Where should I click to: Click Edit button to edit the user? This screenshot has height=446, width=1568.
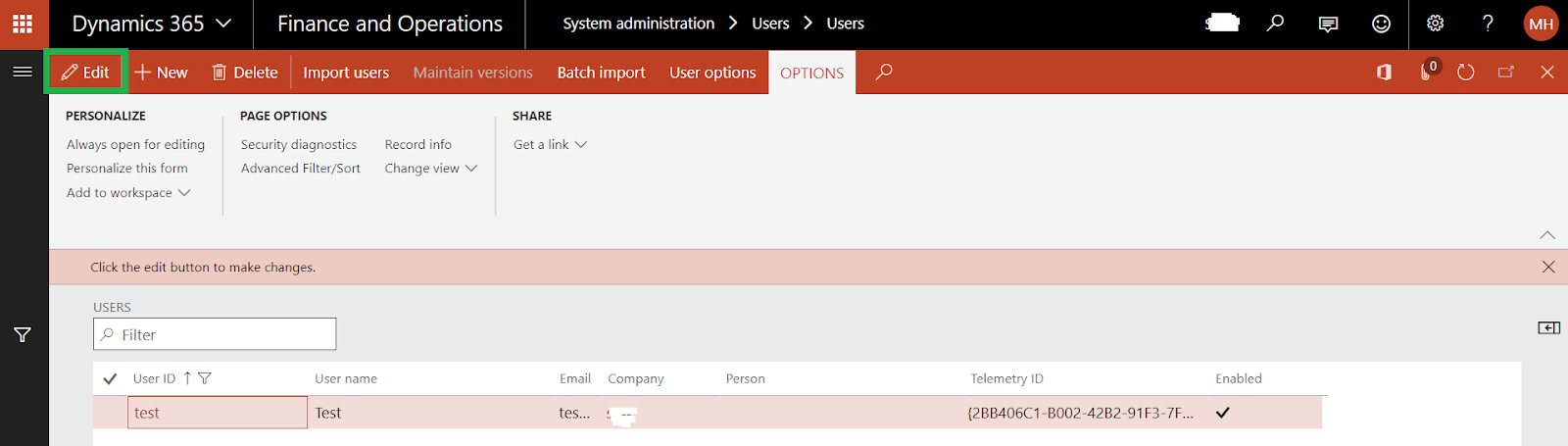tap(85, 72)
